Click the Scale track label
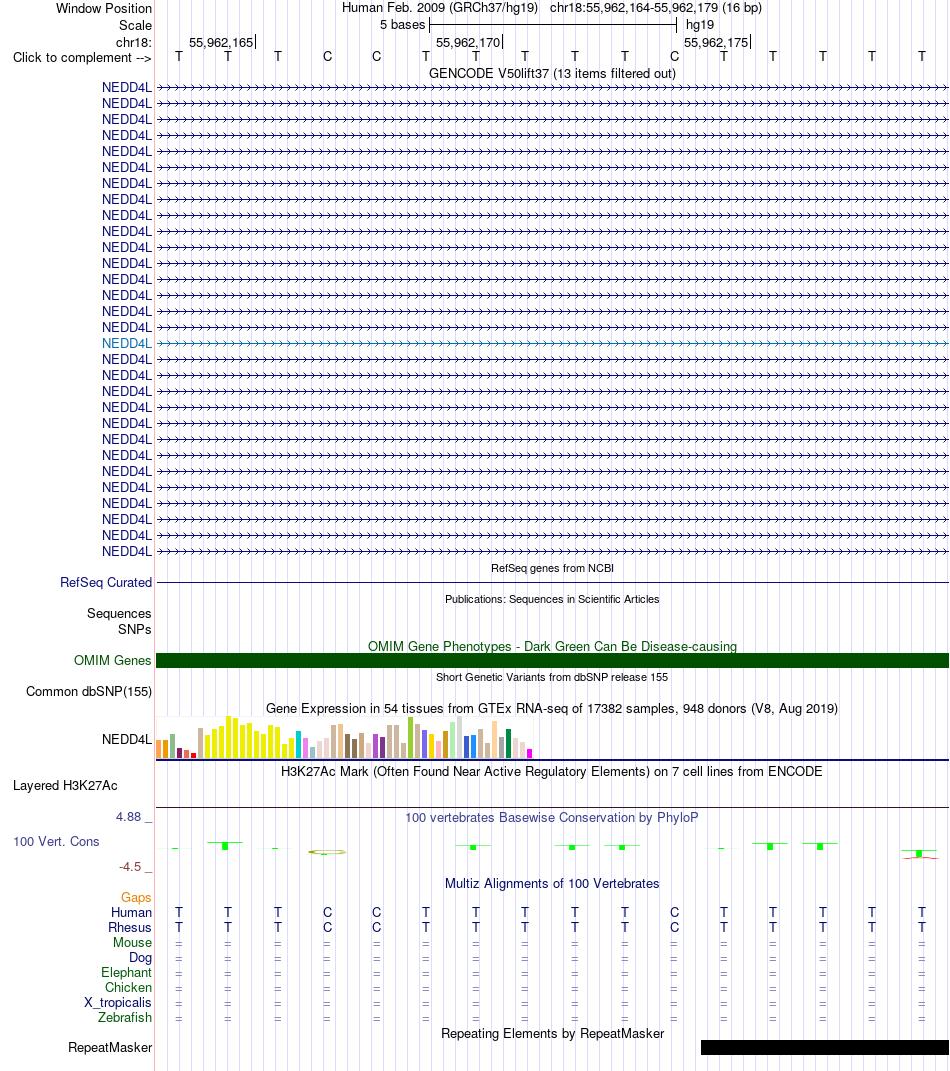Viewport: 950px width, 1071px height. (x=135, y=25)
